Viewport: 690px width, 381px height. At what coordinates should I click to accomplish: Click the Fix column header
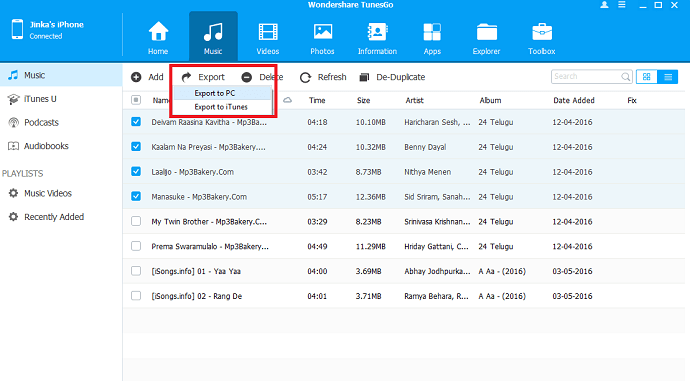[x=632, y=100]
